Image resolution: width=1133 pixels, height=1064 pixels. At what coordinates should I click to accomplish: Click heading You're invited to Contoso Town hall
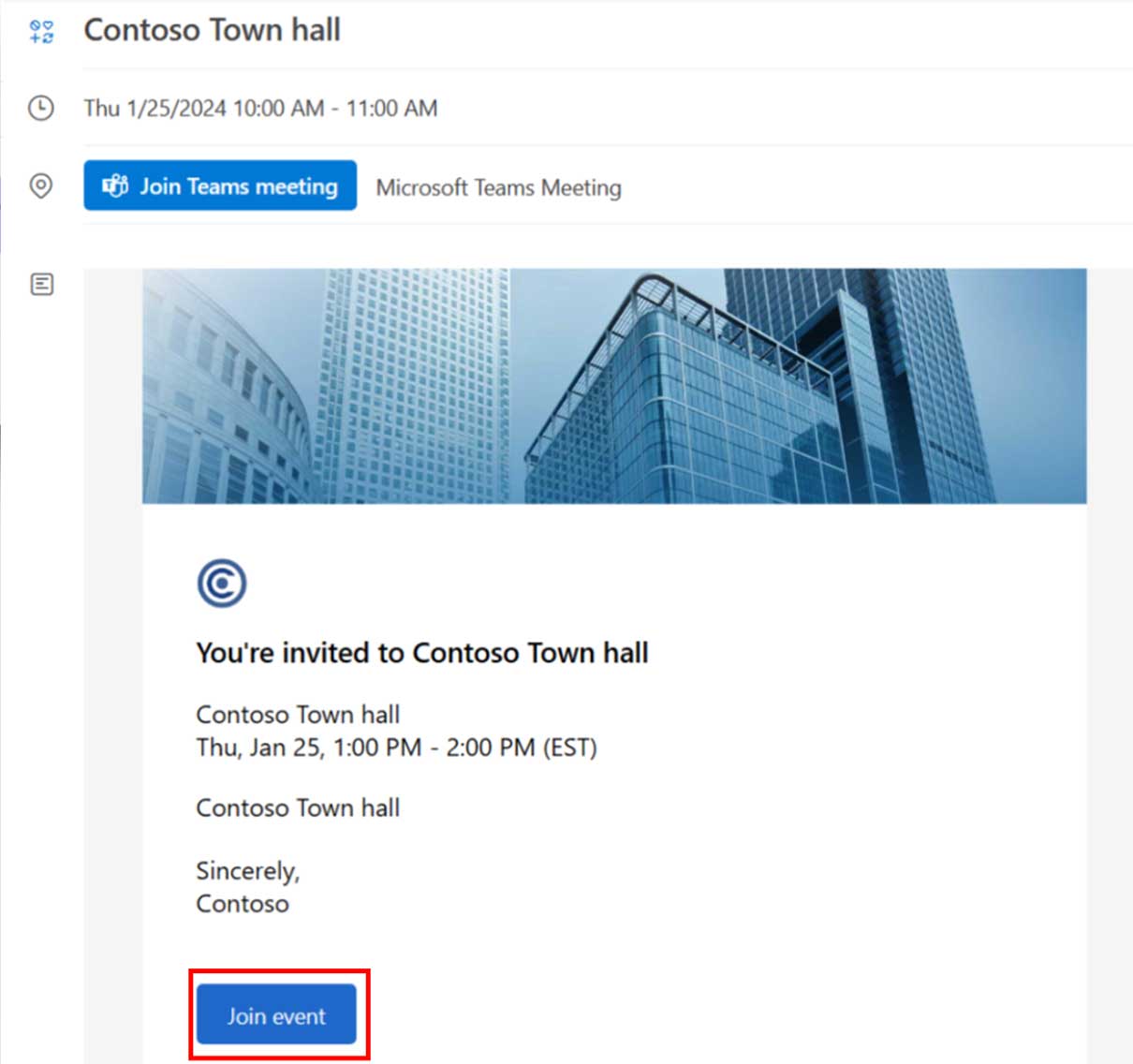[422, 653]
